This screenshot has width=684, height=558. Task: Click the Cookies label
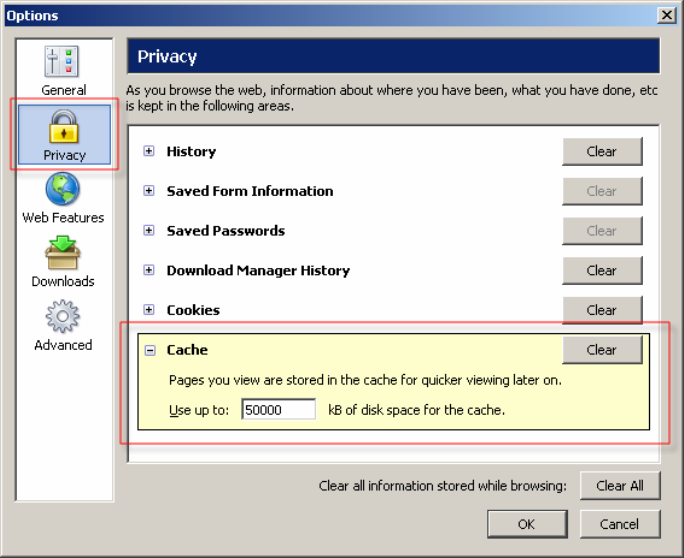pyautogui.click(x=193, y=310)
